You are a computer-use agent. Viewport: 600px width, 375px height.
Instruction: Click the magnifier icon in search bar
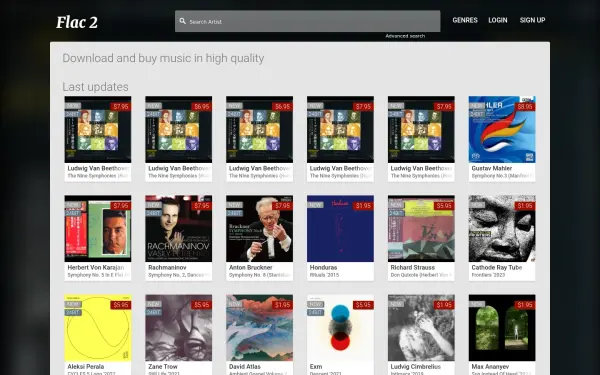(183, 21)
